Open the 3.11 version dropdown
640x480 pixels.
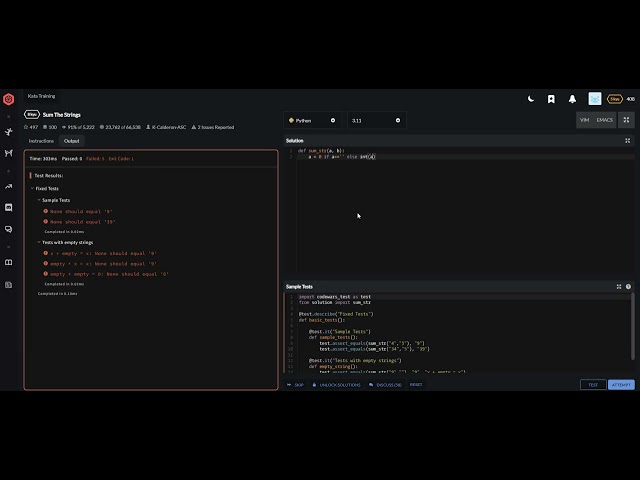coord(377,120)
